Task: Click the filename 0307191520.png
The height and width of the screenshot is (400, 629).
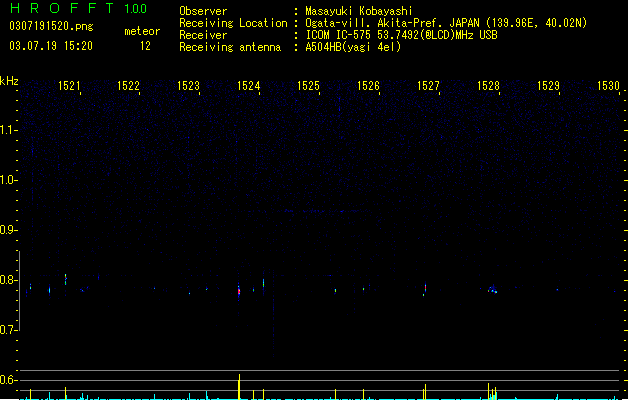Action: [x=51, y=27]
